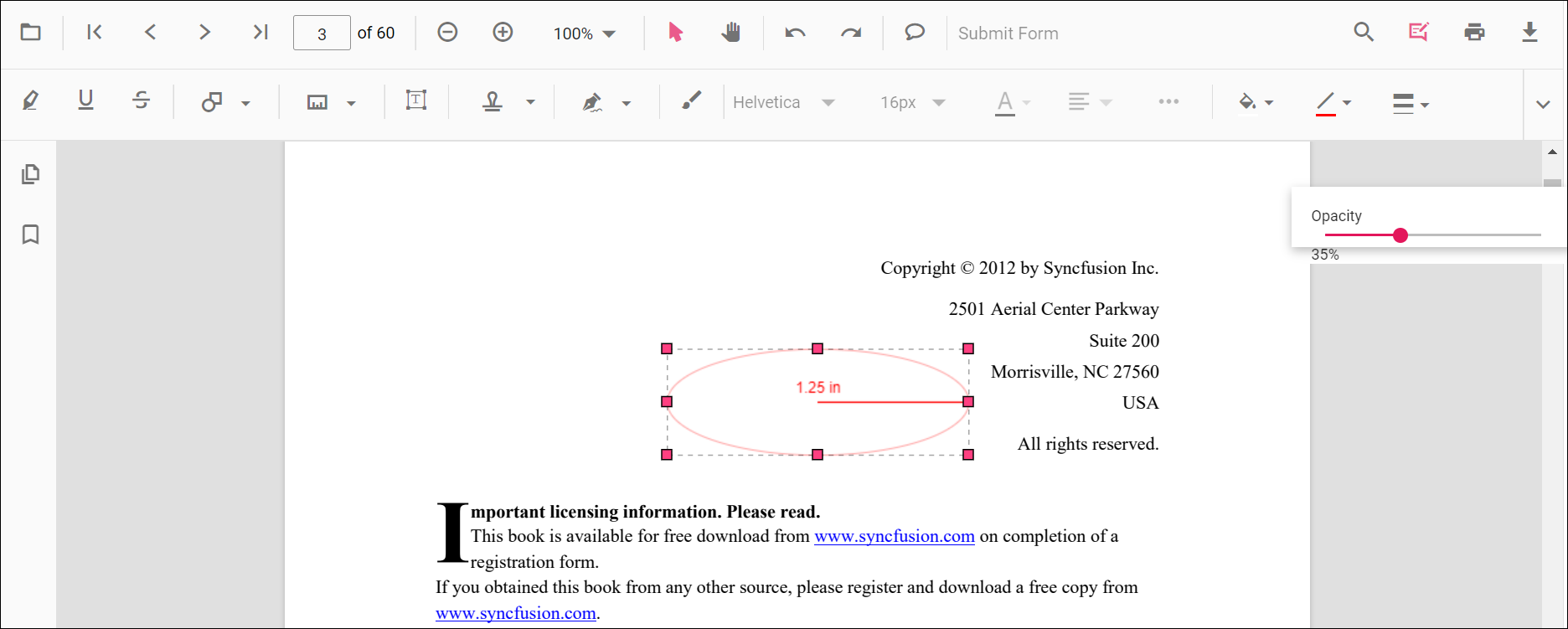Open the page thumbnails panel
The width and height of the screenshot is (1568, 629).
coord(31,174)
